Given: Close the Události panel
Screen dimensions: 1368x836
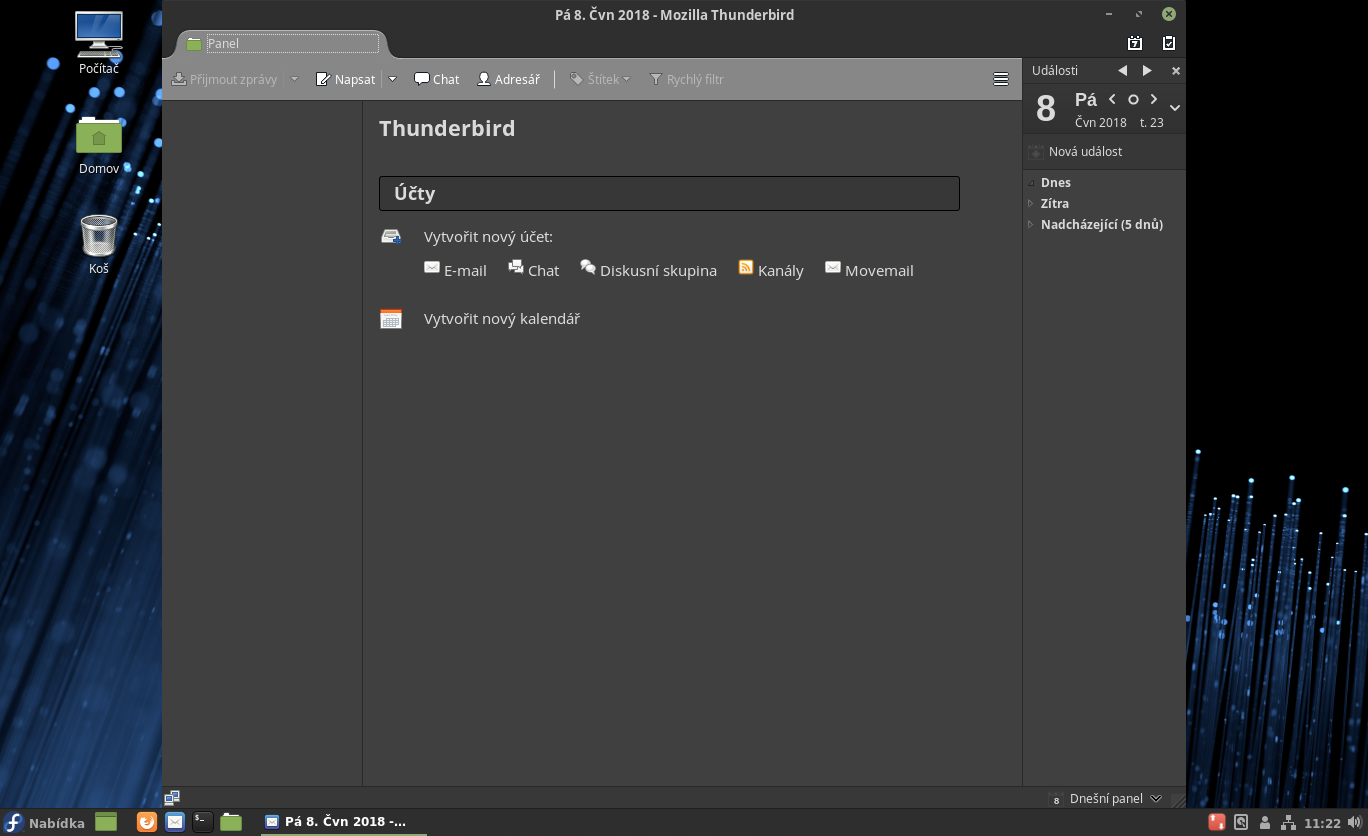Looking at the screenshot, I should tap(1176, 71).
